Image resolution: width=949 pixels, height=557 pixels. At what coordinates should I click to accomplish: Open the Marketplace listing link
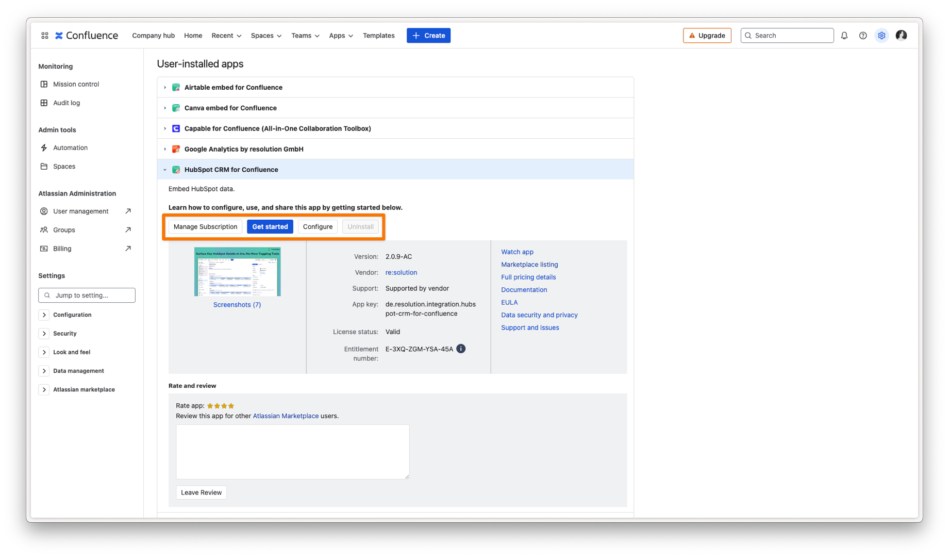530,265
